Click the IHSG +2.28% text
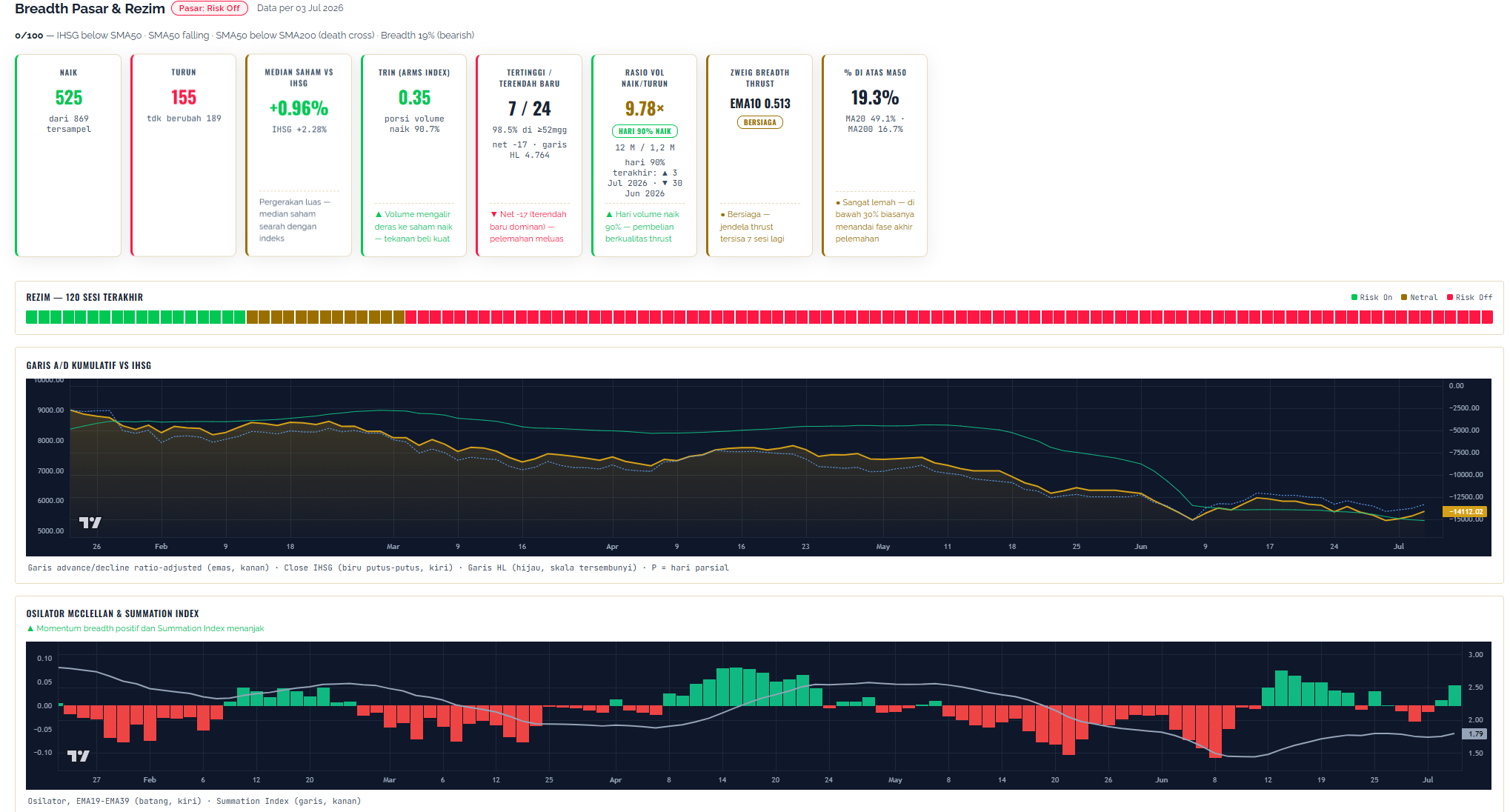1510x812 pixels. click(299, 130)
